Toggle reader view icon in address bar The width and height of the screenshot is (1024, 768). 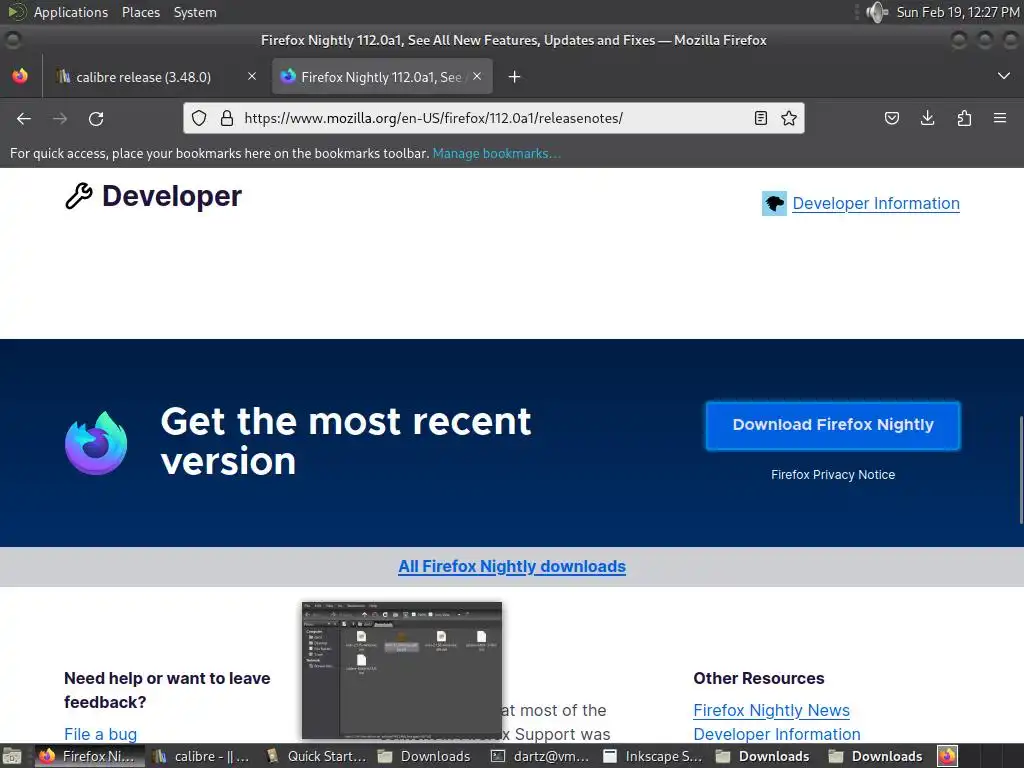click(x=760, y=118)
